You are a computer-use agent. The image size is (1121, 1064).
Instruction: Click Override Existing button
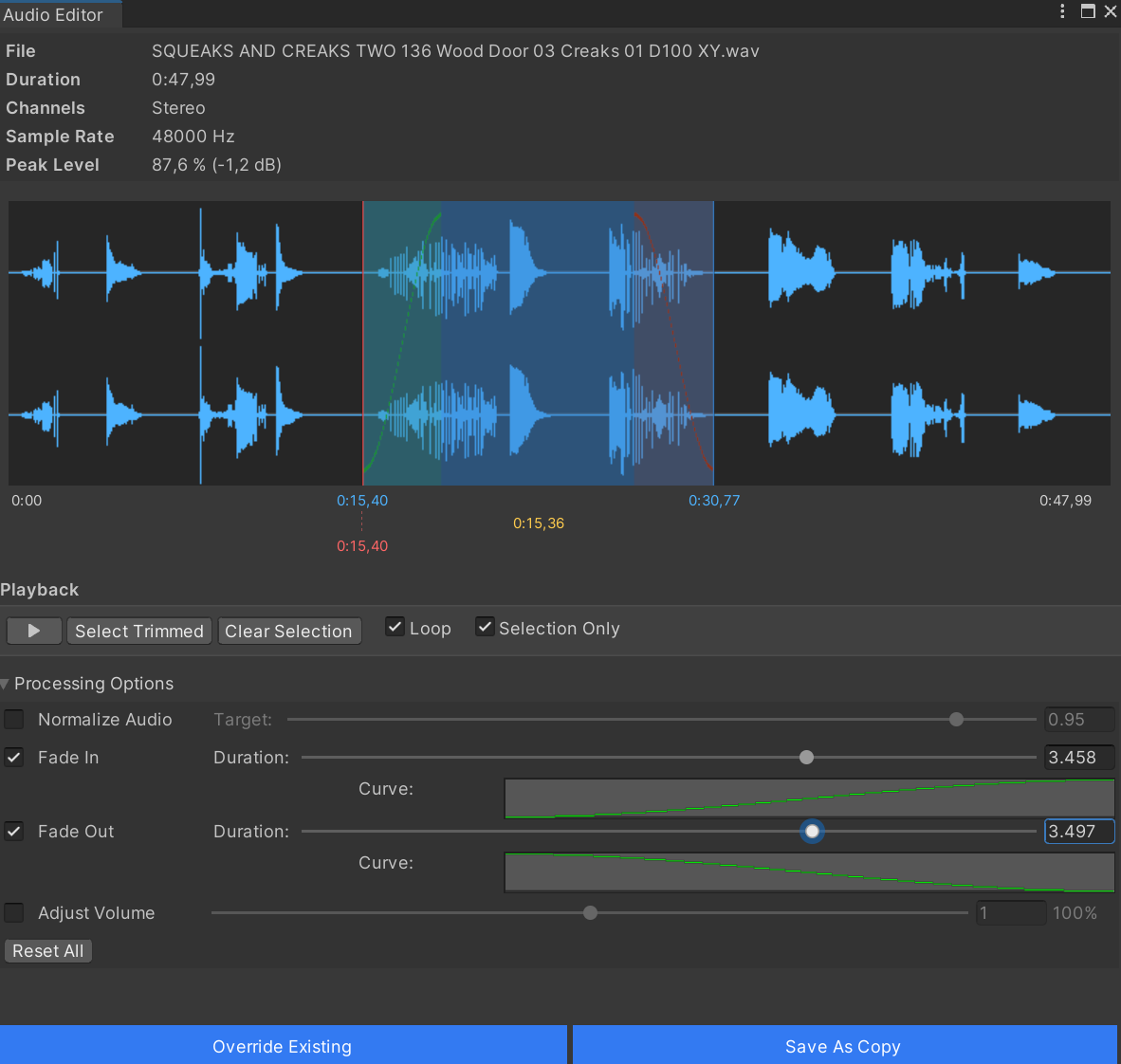[283, 1045]
